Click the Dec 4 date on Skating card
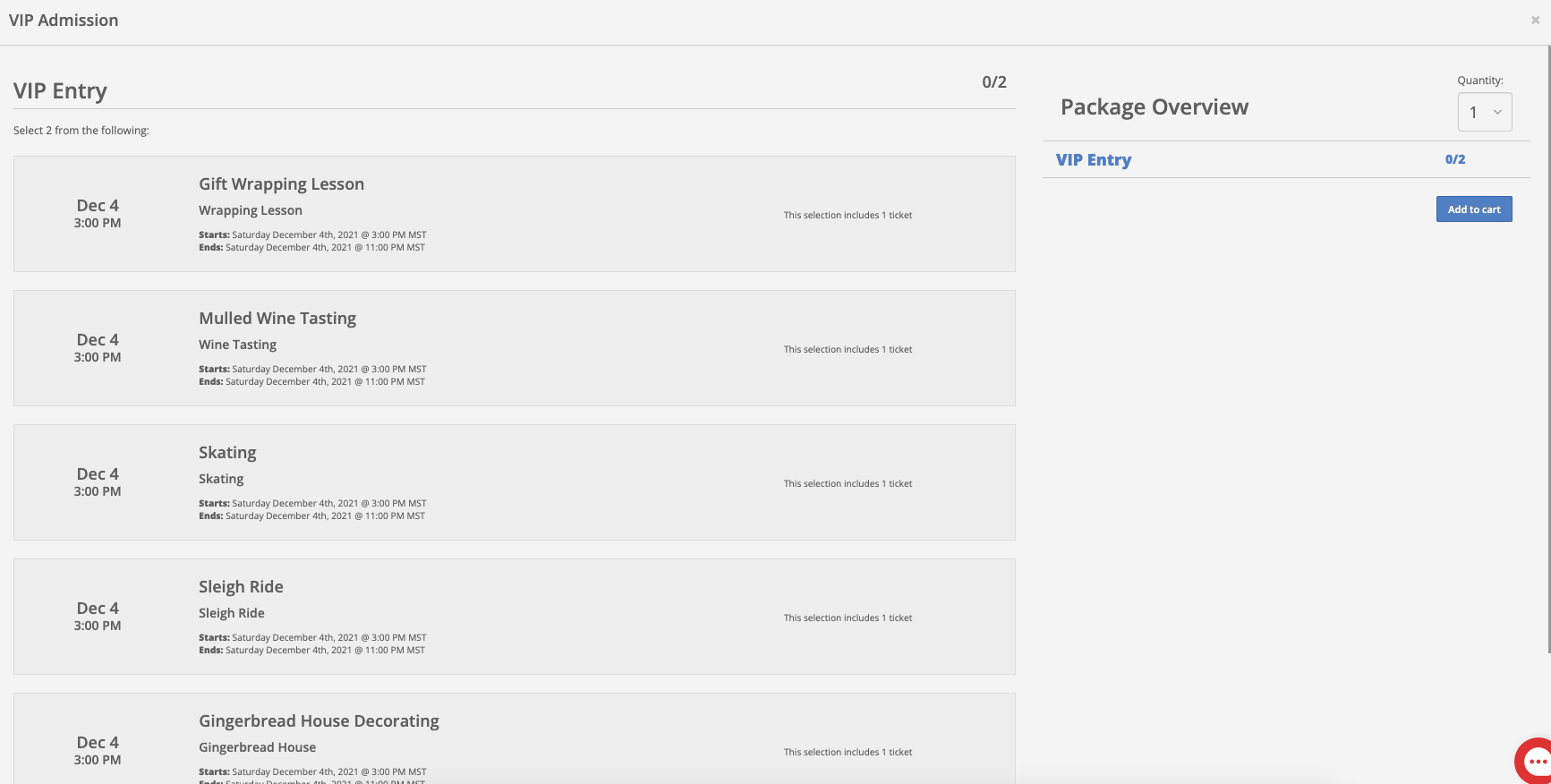Image resolution: width=1551 pixels, height=784 pixels. tap(98, 474)
